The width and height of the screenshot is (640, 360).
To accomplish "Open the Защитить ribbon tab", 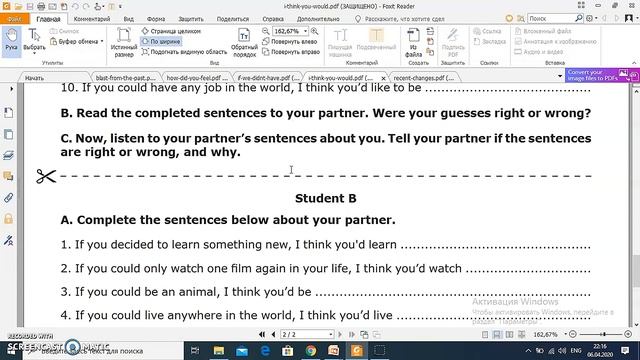I will 191,19.
